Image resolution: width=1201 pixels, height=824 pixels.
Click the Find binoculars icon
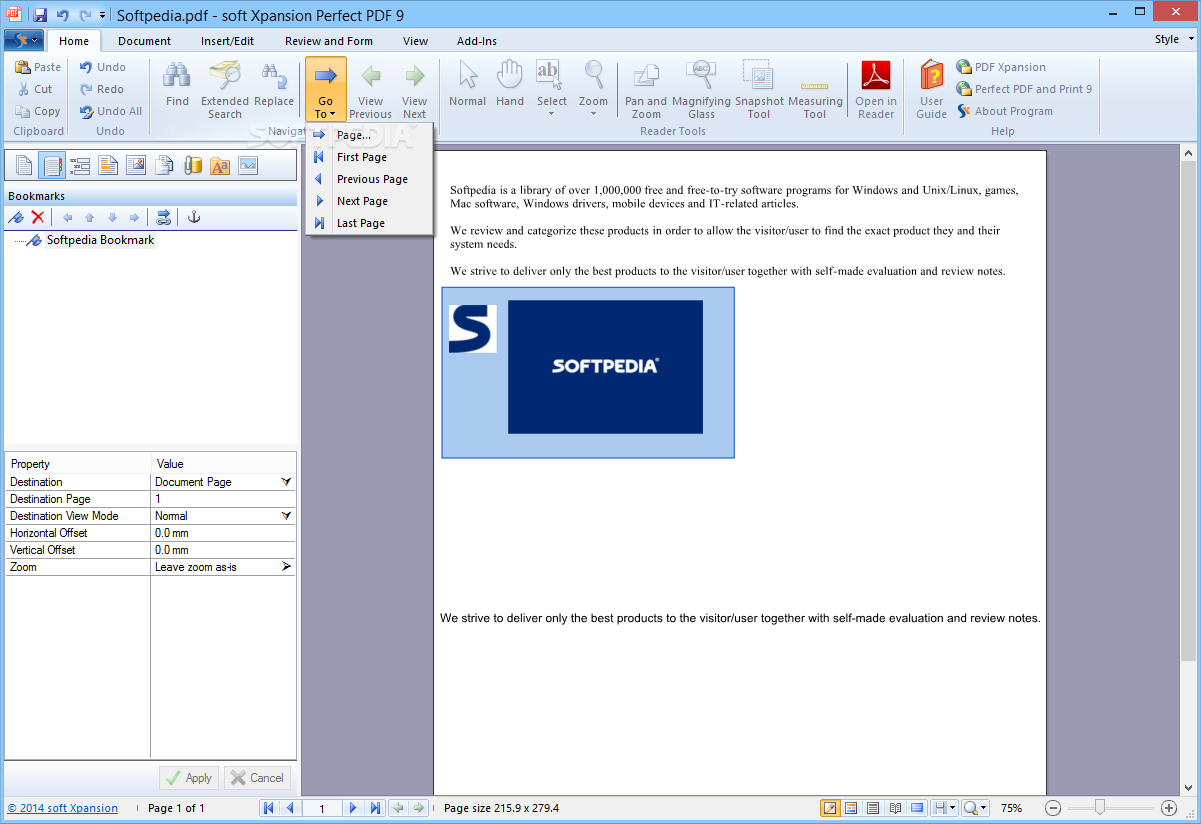tap(177, 85)
